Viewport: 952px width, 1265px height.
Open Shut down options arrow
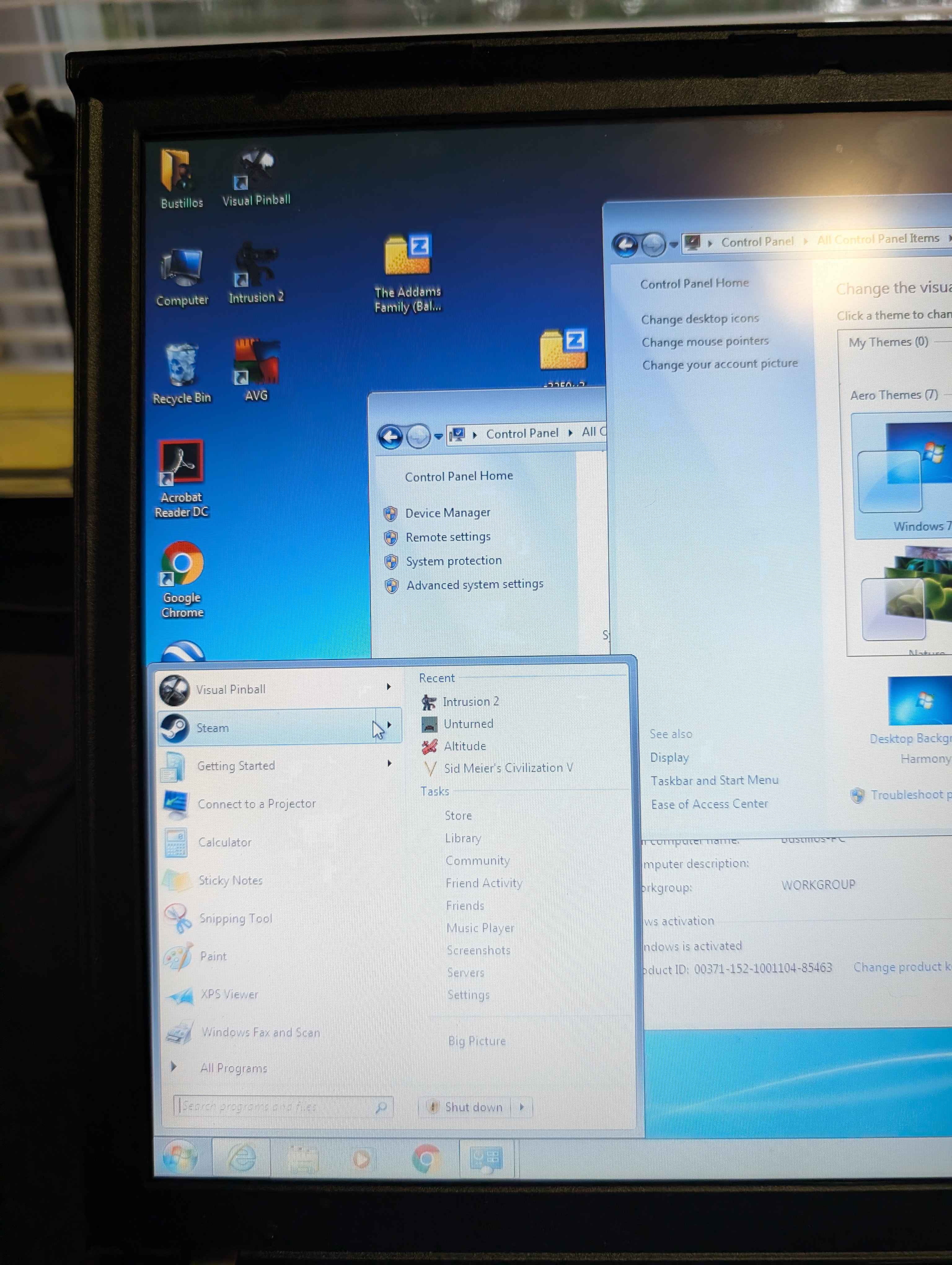(522, 1107)
